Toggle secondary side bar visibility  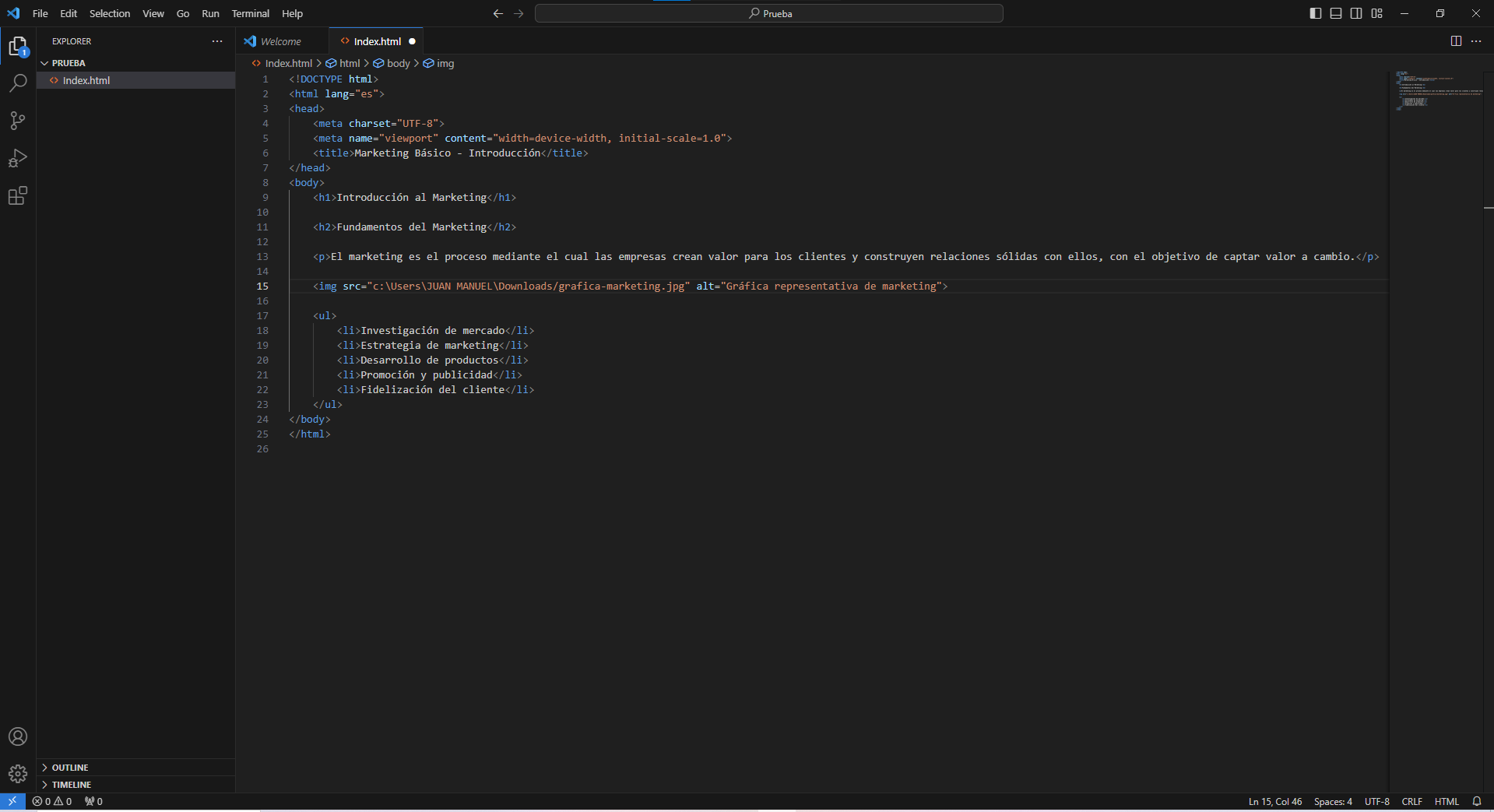[1356, 13]
